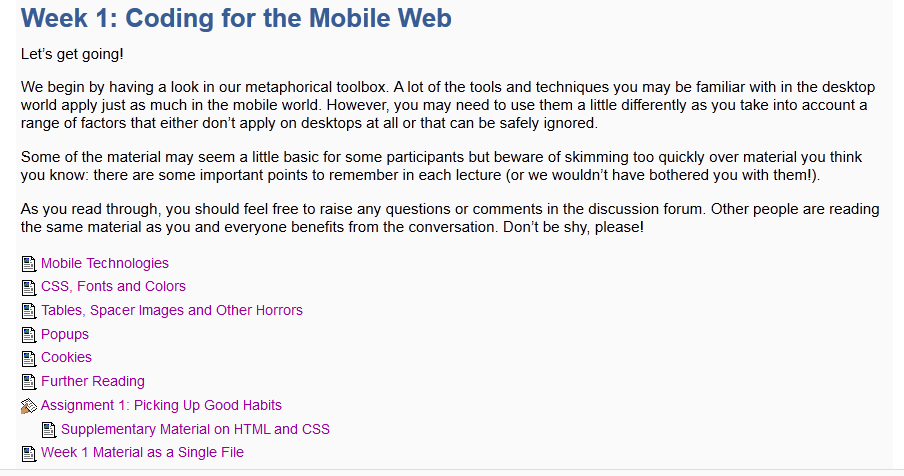Open the Cookies lecture link

tap(66, 358)
